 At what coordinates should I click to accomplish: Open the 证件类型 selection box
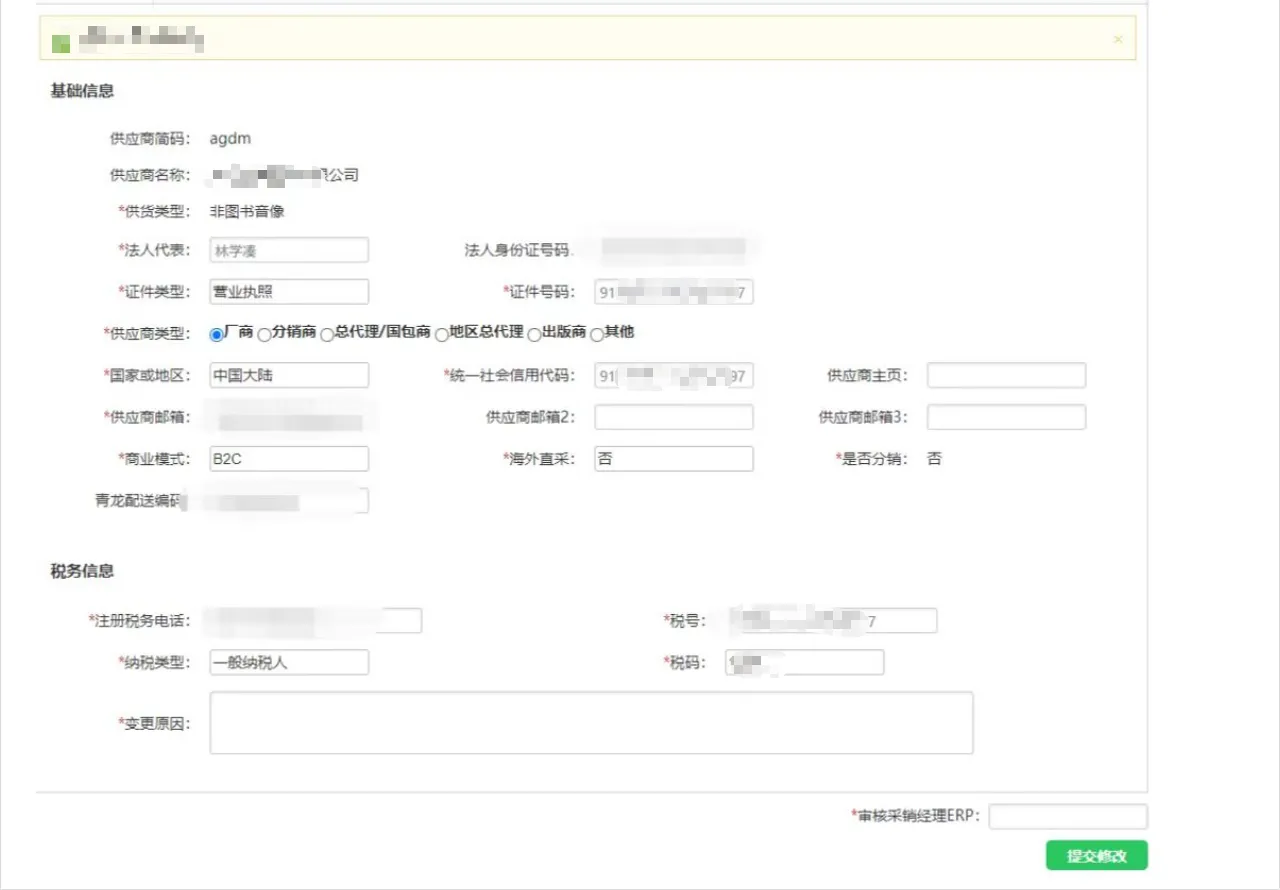point(288,291)
